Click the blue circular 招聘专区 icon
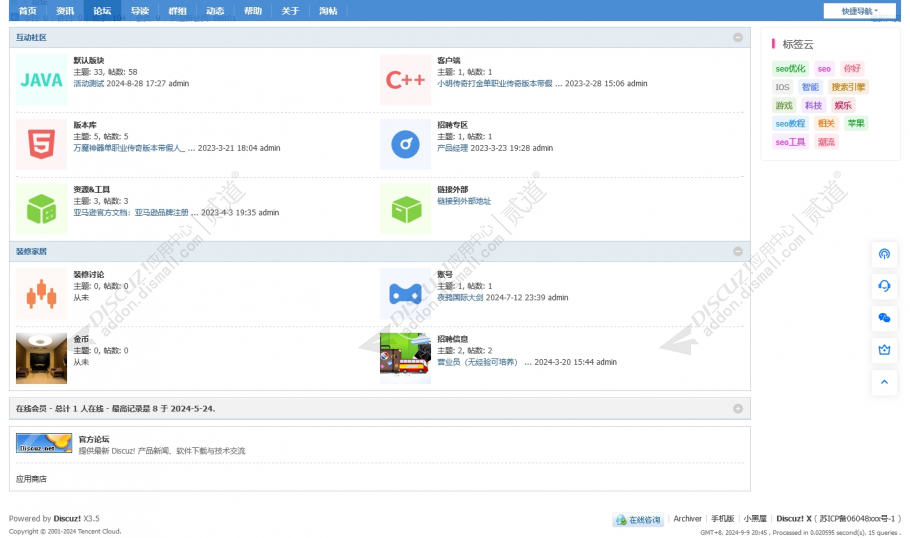 pyautogui.click(x=405, y=144)
